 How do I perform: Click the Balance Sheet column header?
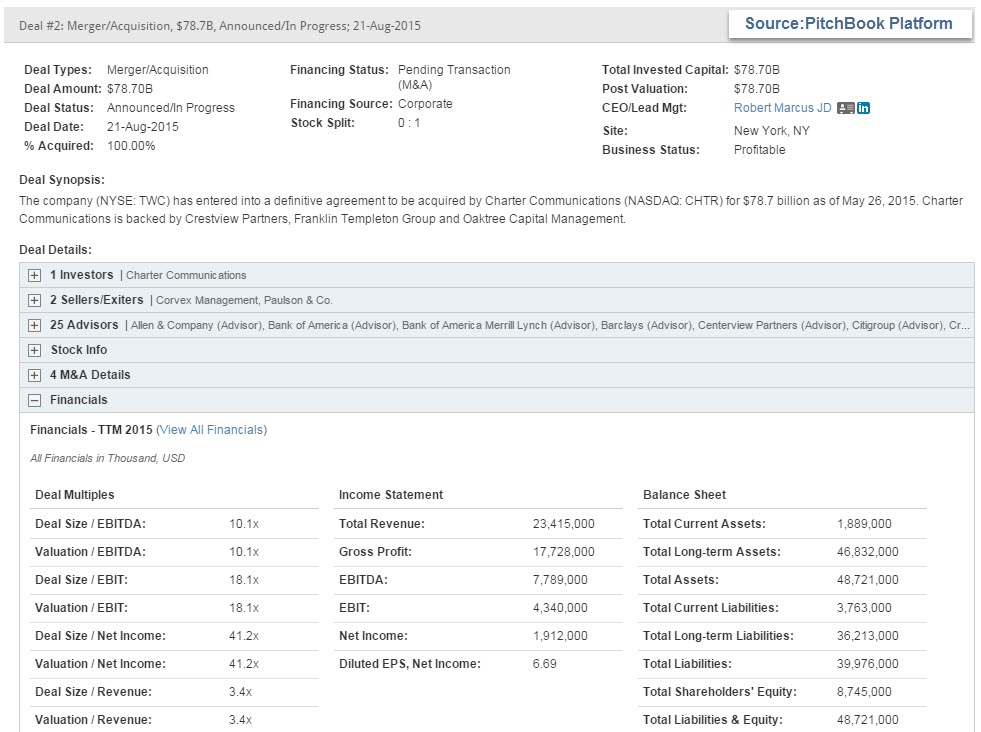tap(684, 495)
